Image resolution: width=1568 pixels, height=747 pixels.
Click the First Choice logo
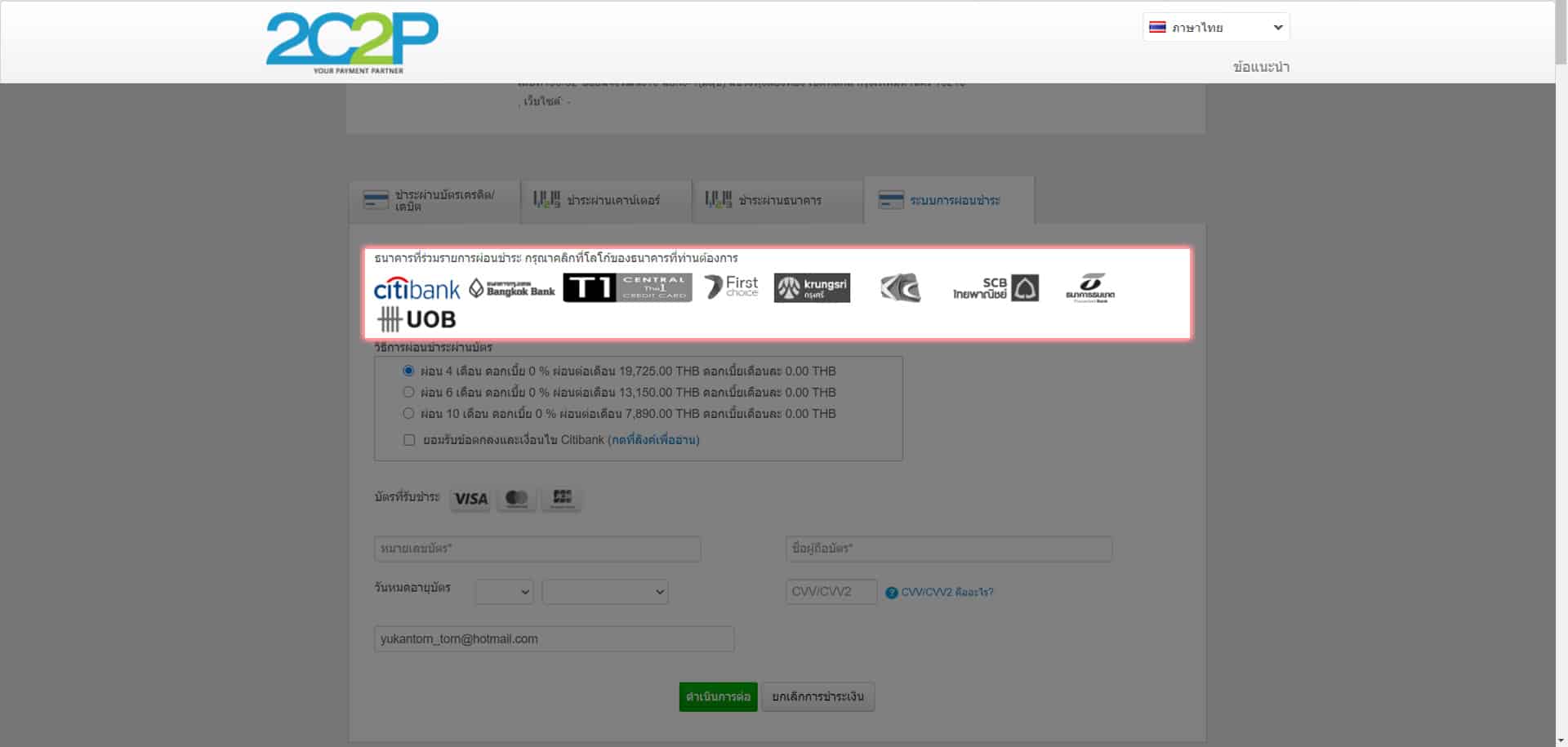731,287
